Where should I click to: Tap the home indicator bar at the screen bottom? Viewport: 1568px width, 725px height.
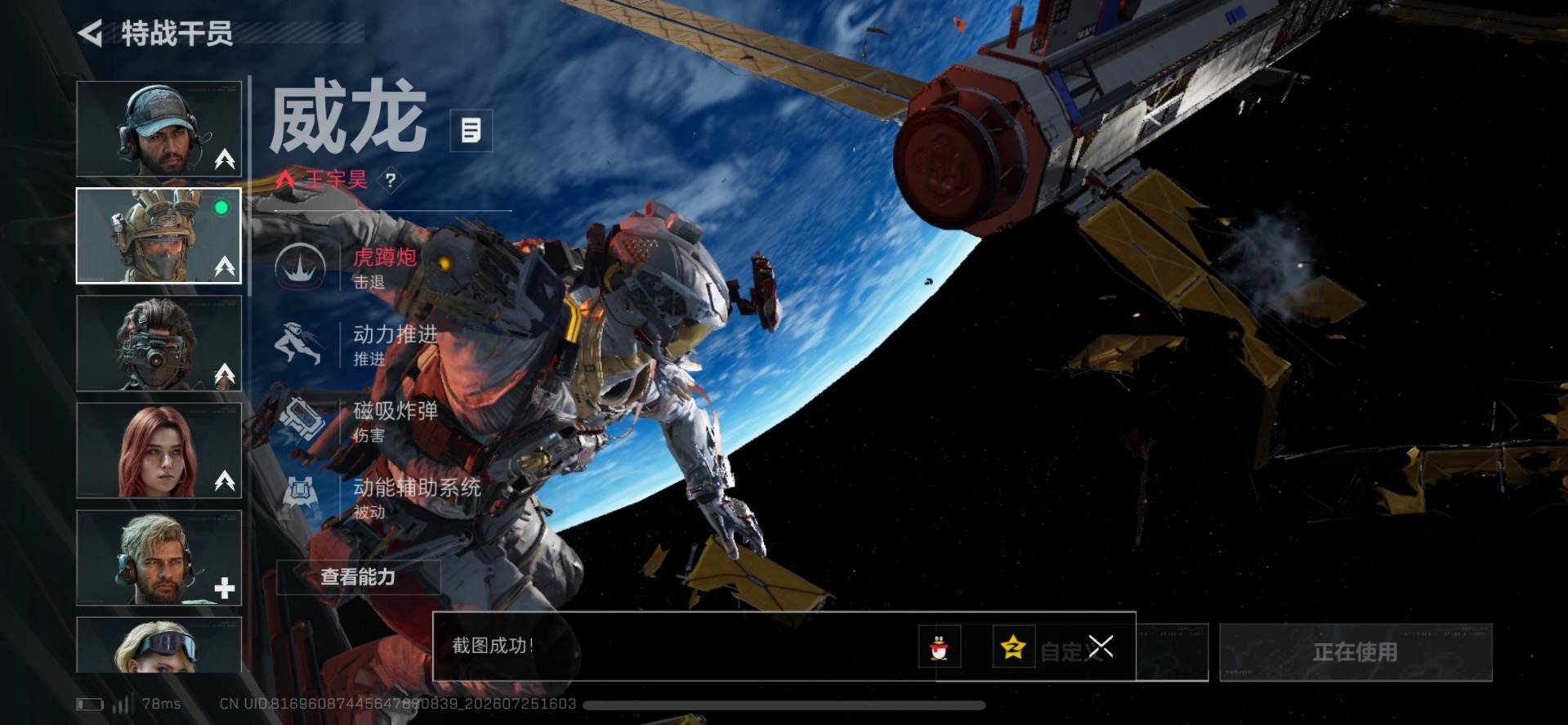[784, 705]
